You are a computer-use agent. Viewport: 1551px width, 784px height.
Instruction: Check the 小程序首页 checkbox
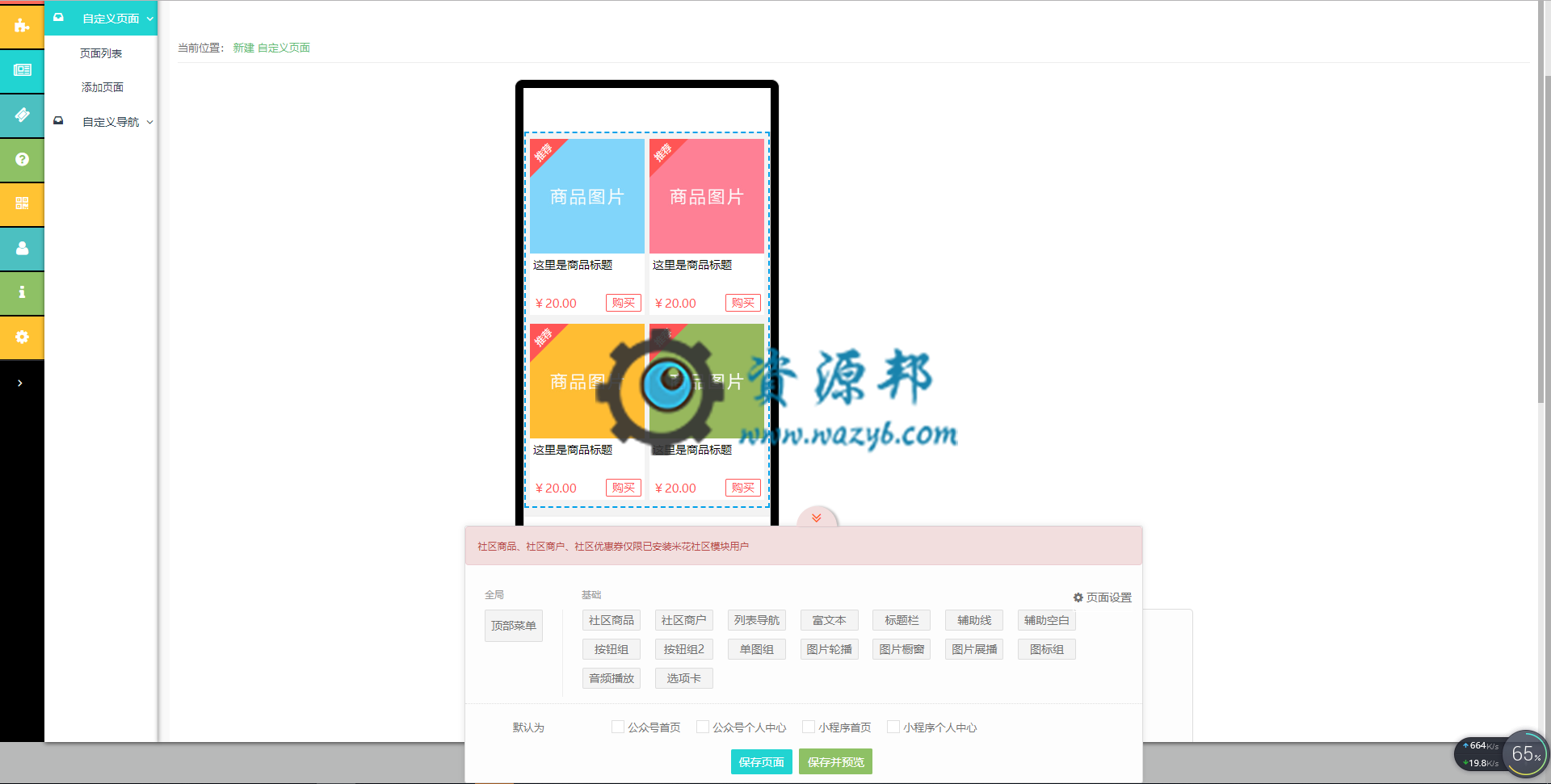809,727
